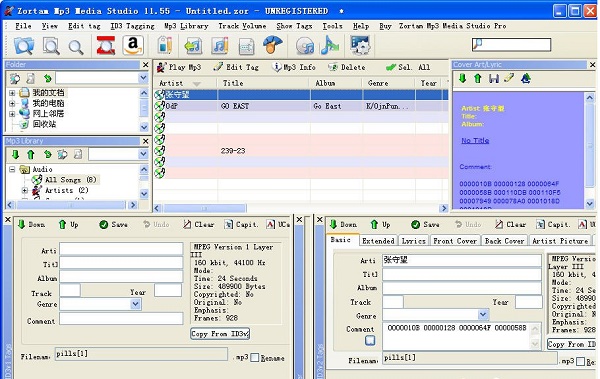This screenshot has height=379, width=600.
Task: Switch to the Front Cover tab
Action: [x=455, y=241]
